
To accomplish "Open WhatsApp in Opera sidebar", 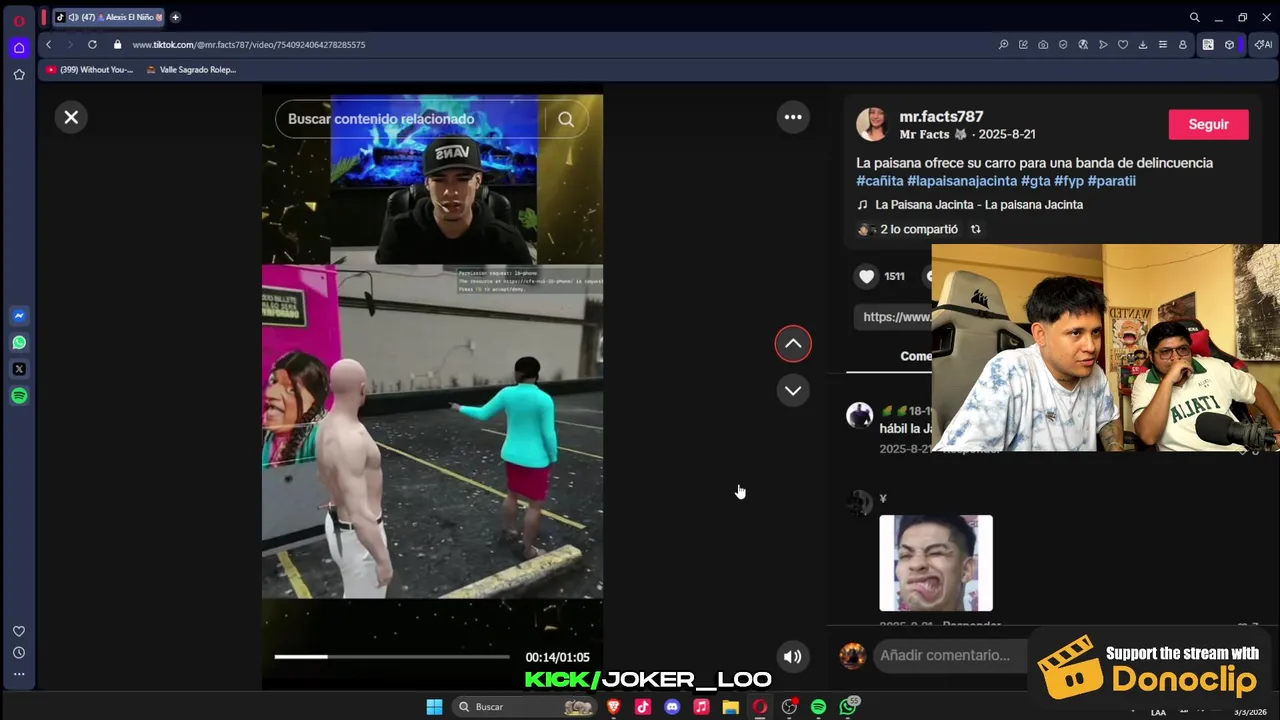I will 19,343.
